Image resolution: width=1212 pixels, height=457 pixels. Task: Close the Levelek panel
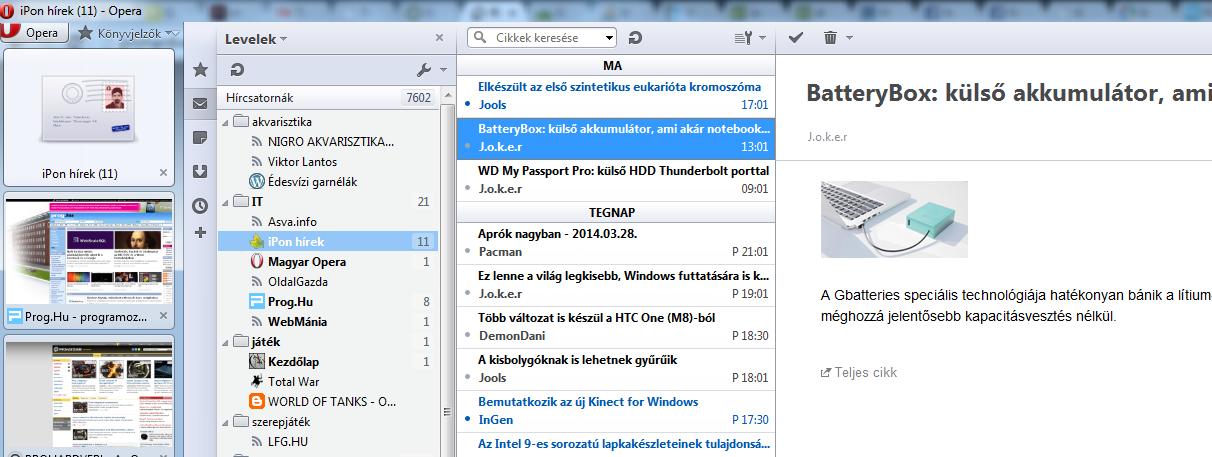click(439, 38)
